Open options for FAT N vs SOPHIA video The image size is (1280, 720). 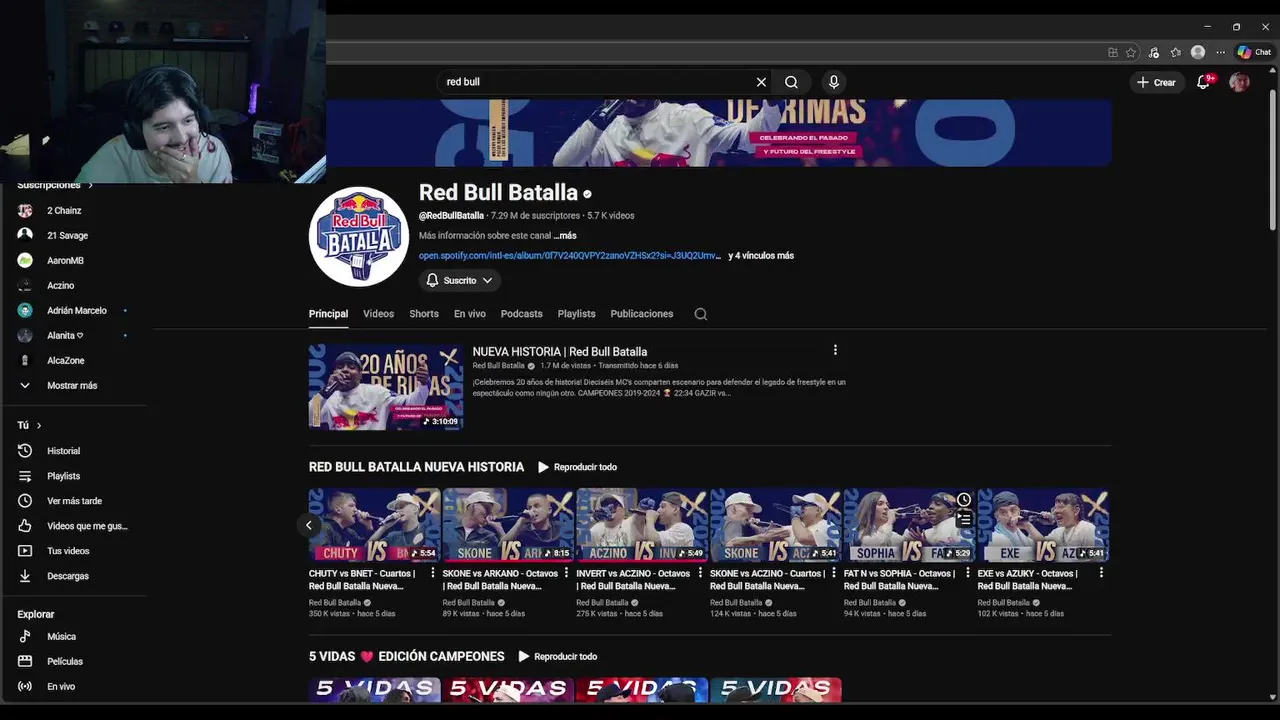[967, 573]
